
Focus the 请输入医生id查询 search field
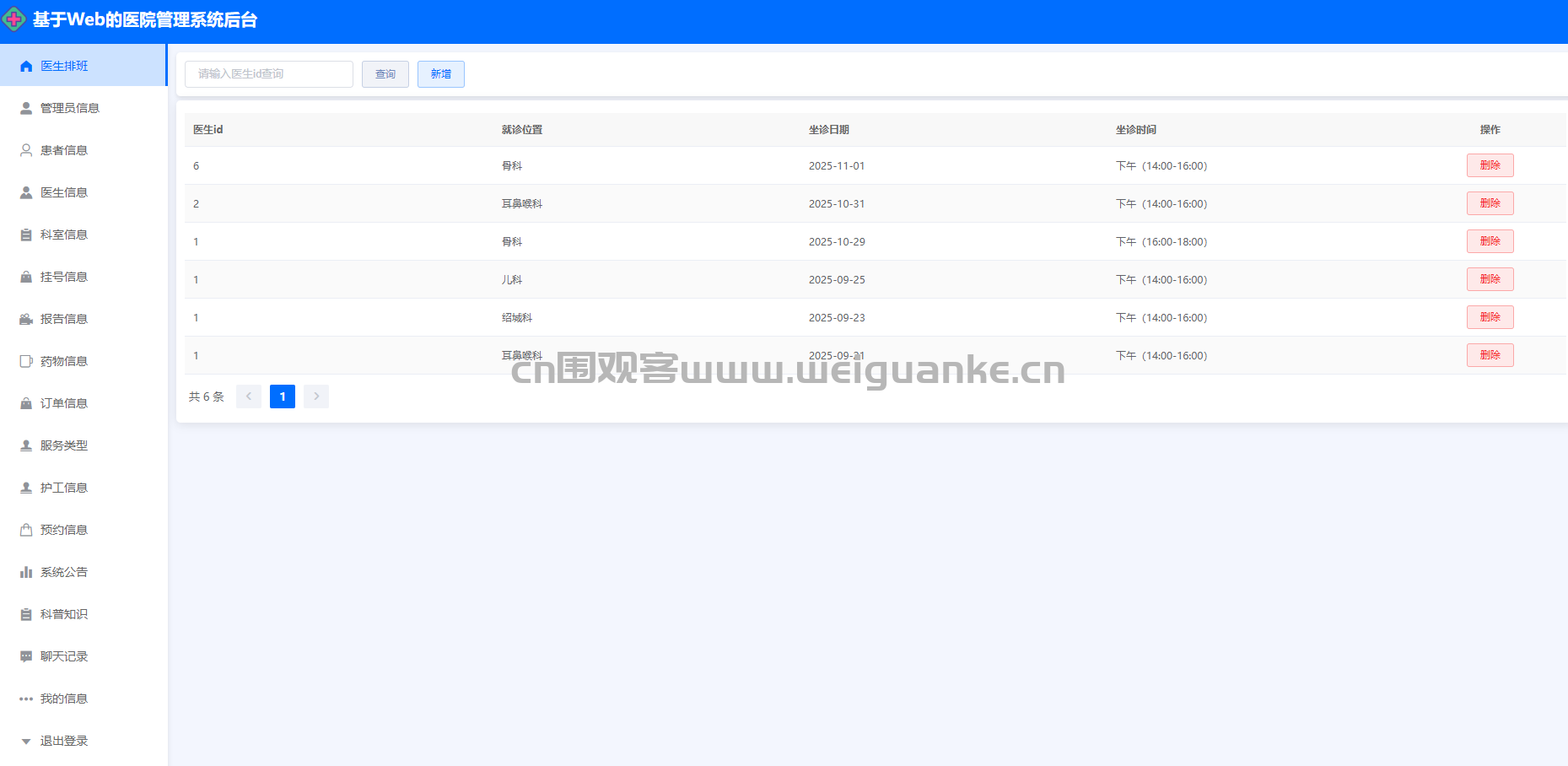coord(269,74)
